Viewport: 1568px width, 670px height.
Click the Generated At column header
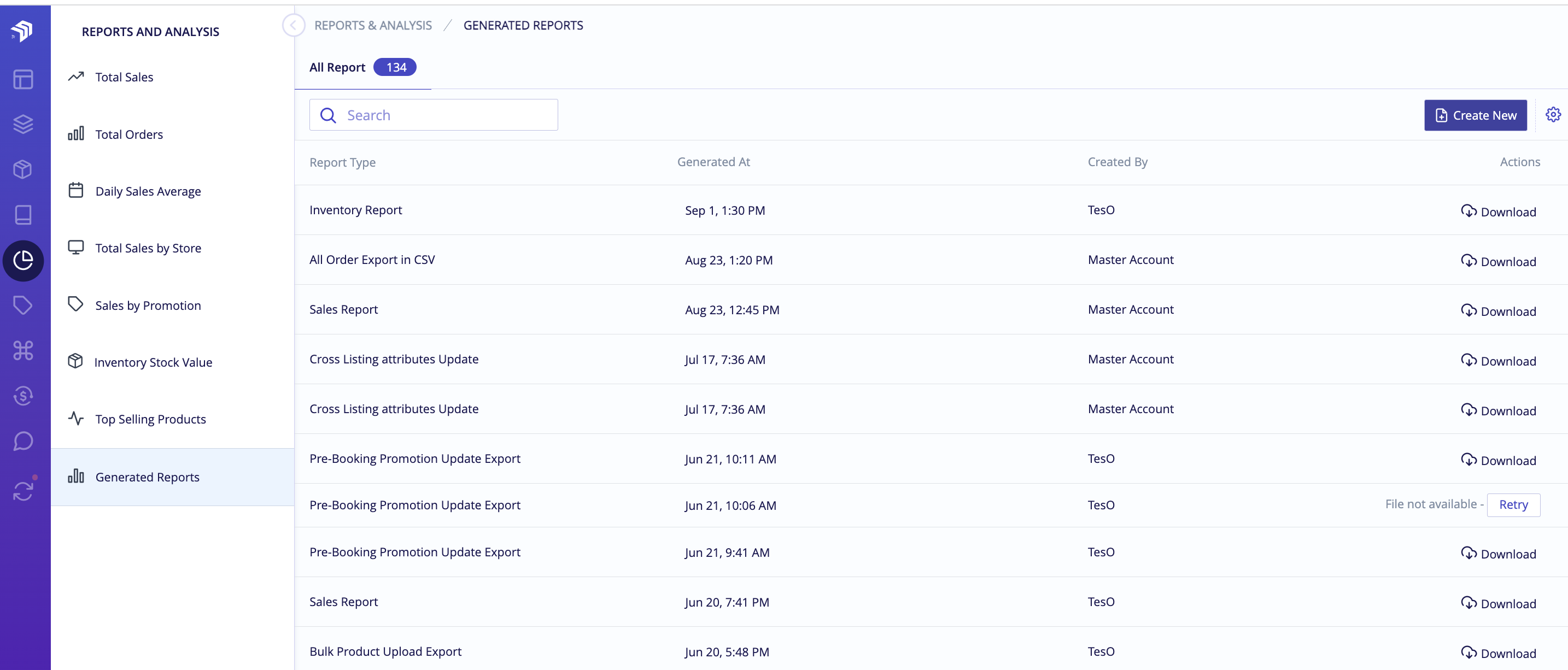(x=713, y=162)
